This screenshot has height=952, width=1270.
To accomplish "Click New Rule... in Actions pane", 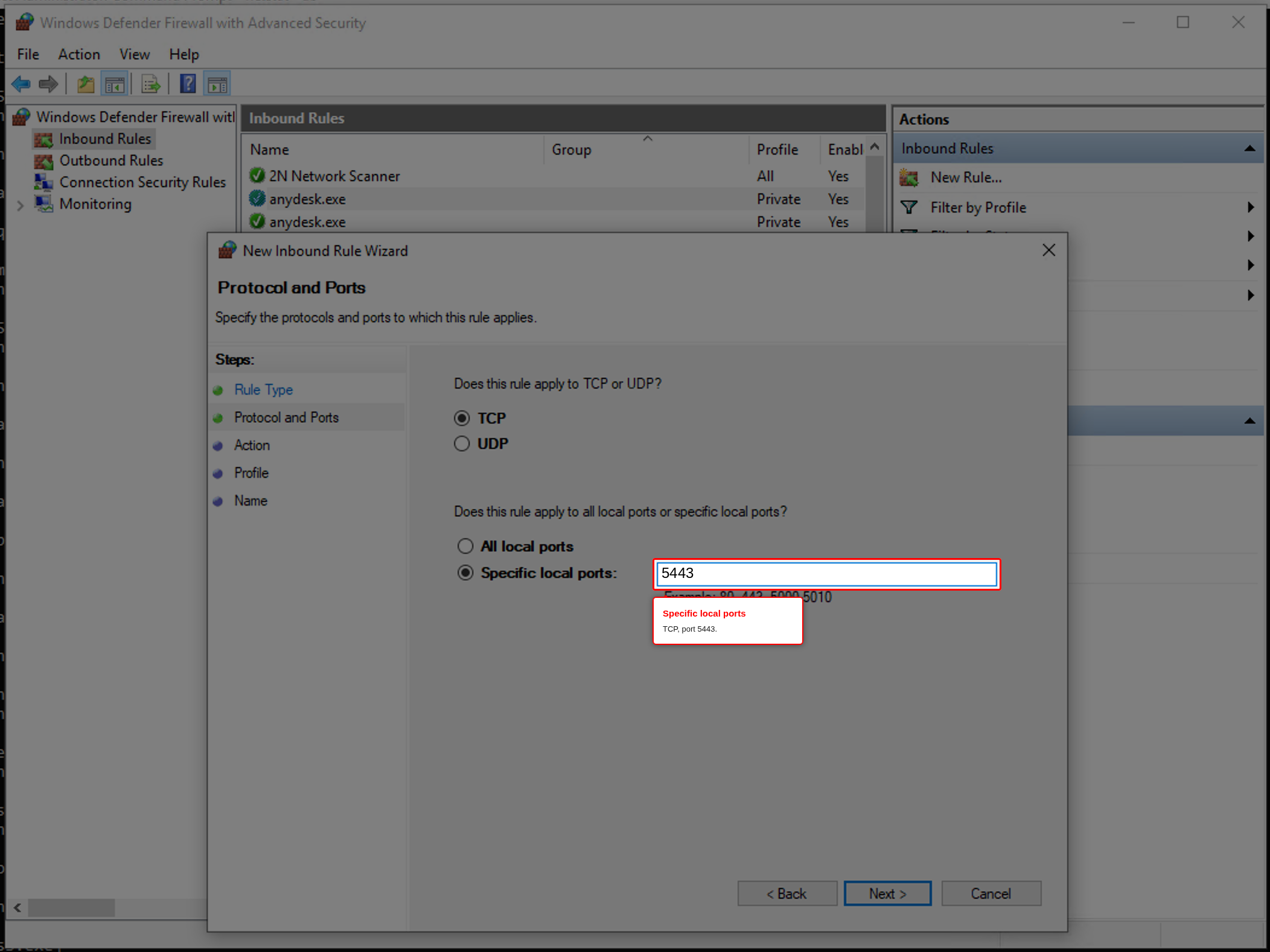I will [966, 177].
